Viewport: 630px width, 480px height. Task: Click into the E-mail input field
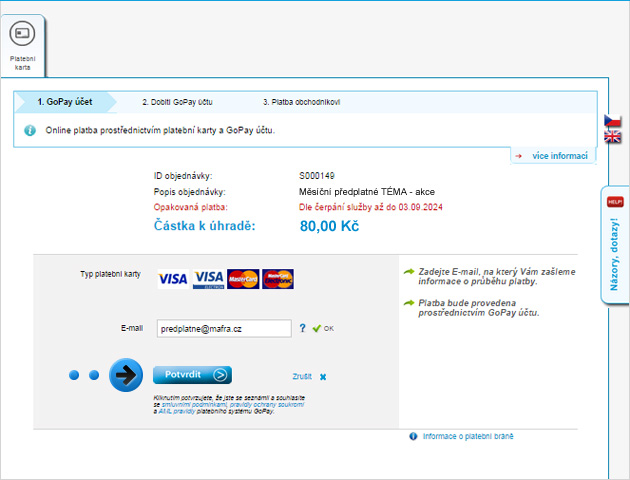[224, 328]
